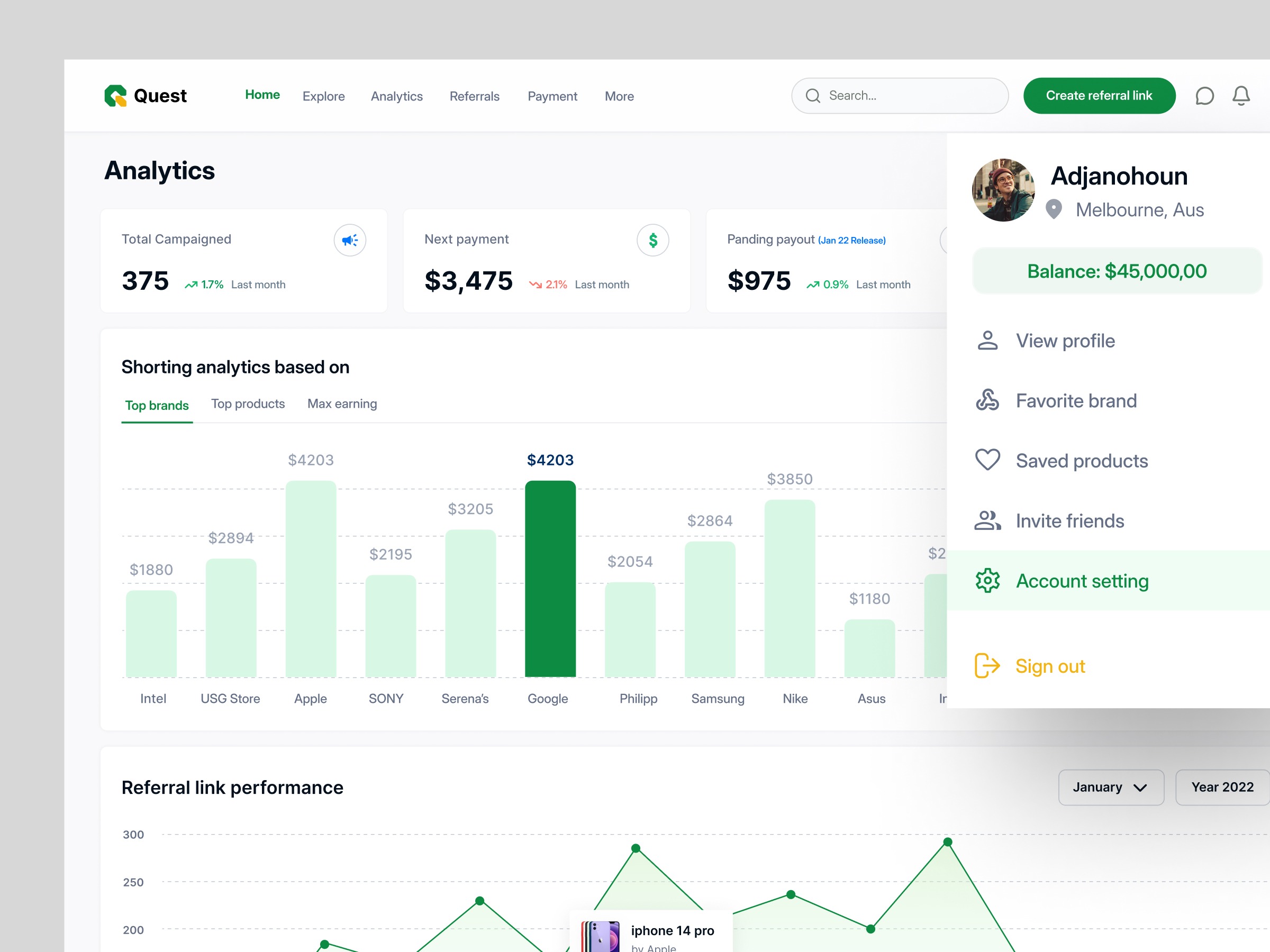Switch to the Top products tab
This screenshot has width=1270, height=952.
pos(248,404)
